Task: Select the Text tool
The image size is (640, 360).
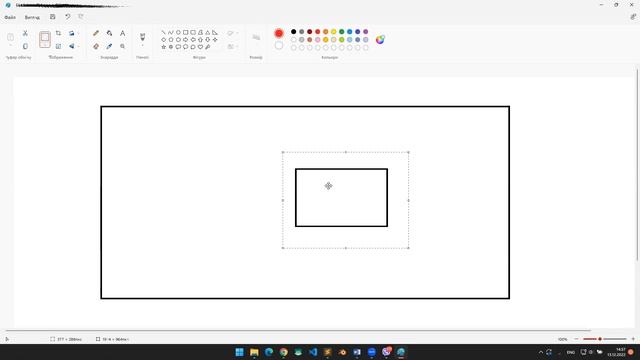Action: (122, 33)
